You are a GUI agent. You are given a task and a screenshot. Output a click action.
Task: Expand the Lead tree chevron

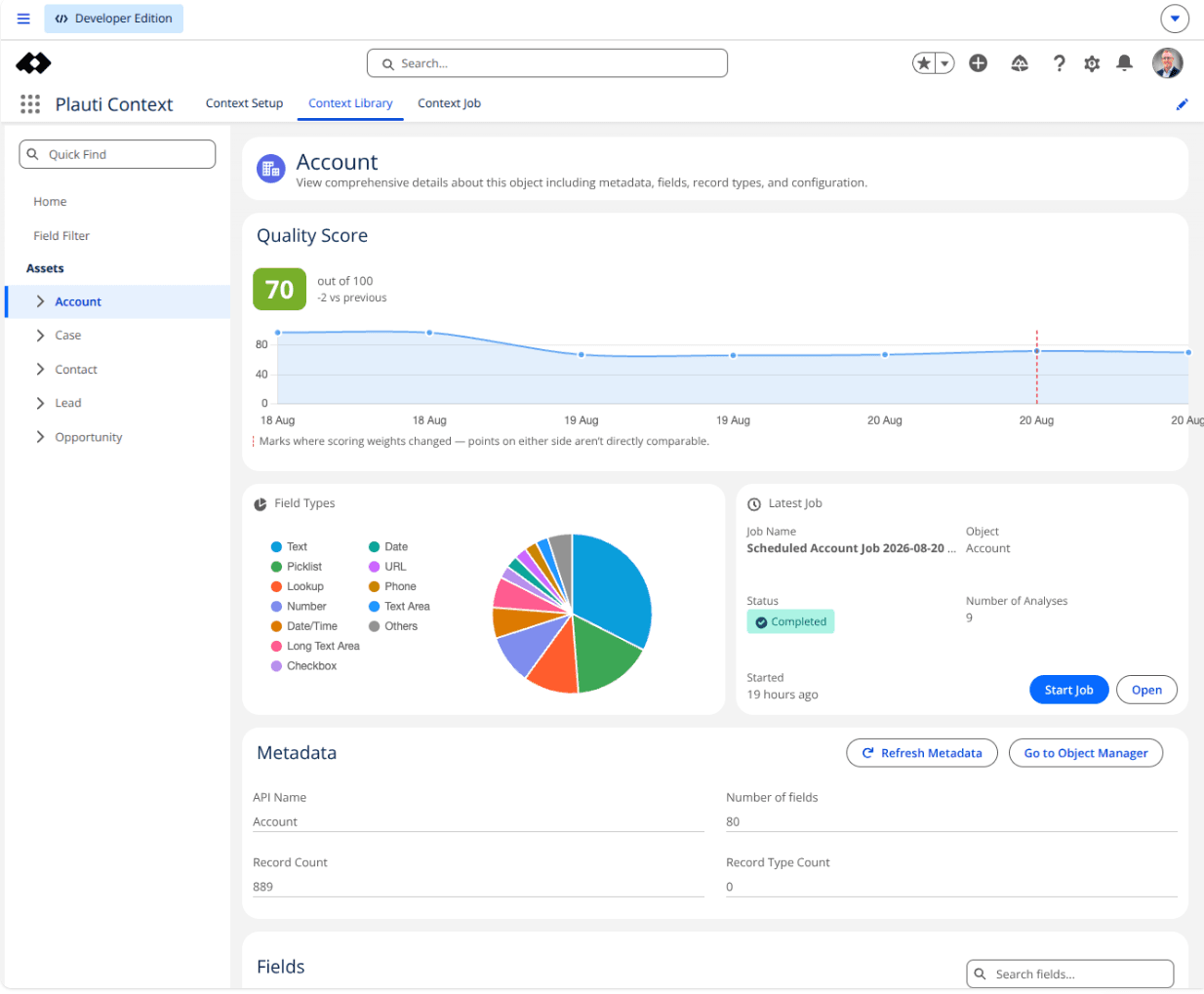(x=40, y=403)
